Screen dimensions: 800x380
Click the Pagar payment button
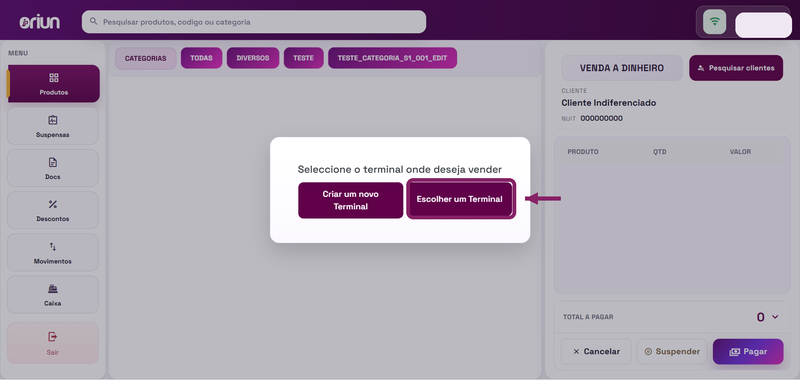pos(748,351)
